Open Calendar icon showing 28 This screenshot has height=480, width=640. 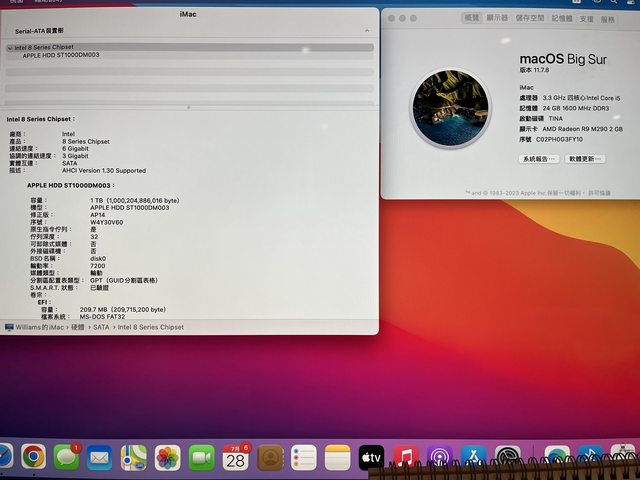pos(236,458)
